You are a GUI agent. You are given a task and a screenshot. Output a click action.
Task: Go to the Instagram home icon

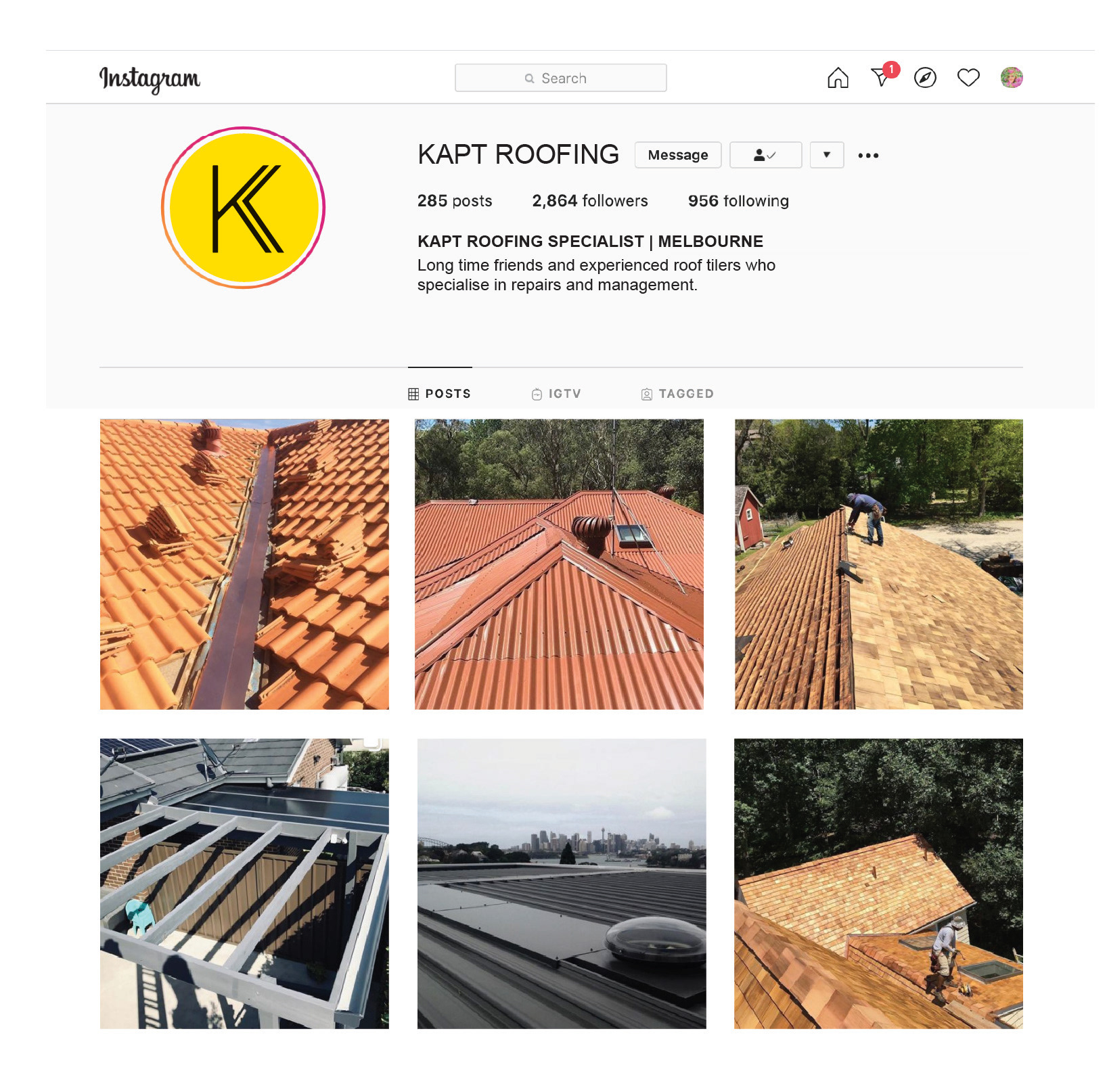(x=838, y=78)
